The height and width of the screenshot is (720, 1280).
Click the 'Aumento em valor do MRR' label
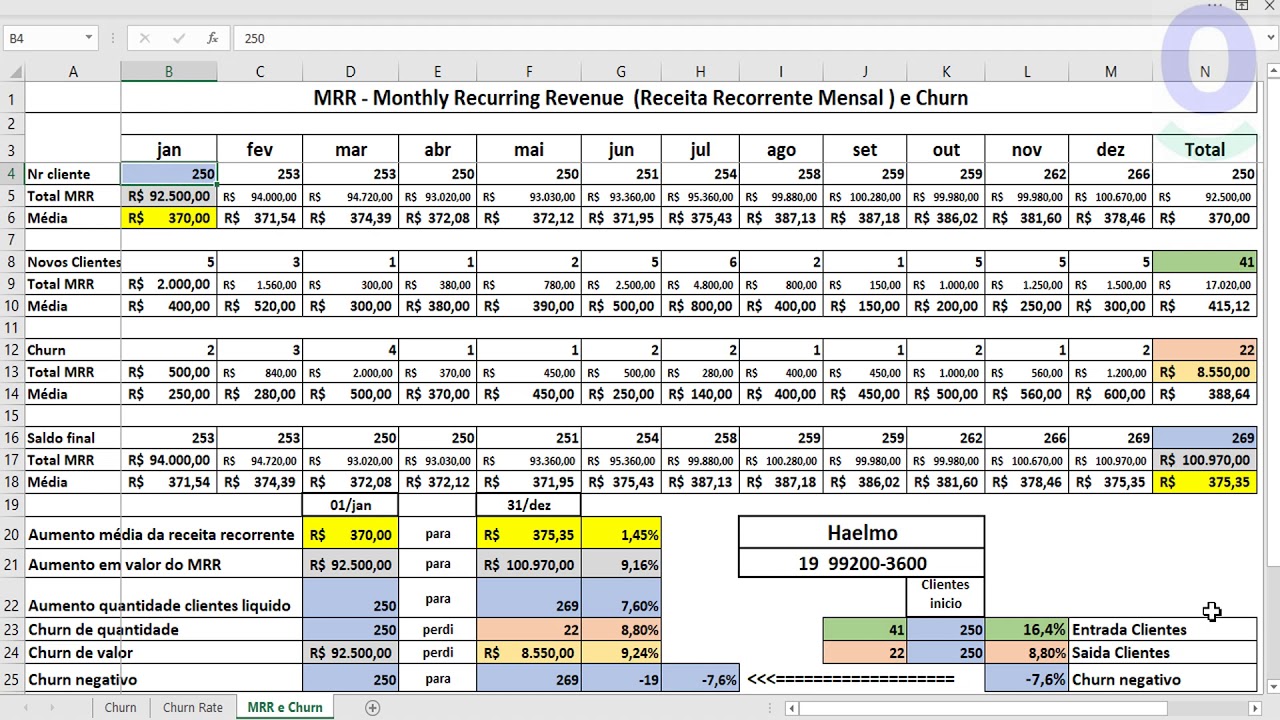[125, 565]
